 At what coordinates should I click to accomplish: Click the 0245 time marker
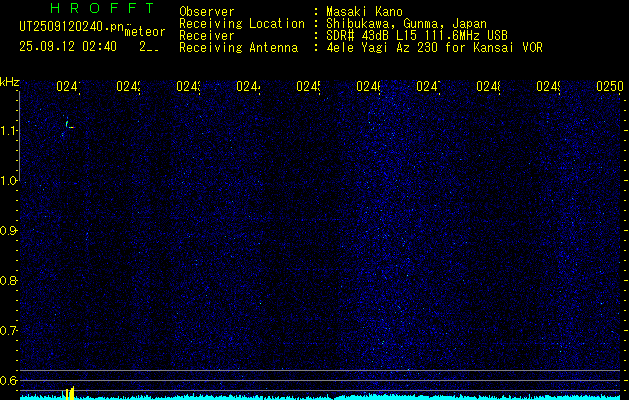pos(308,86)
